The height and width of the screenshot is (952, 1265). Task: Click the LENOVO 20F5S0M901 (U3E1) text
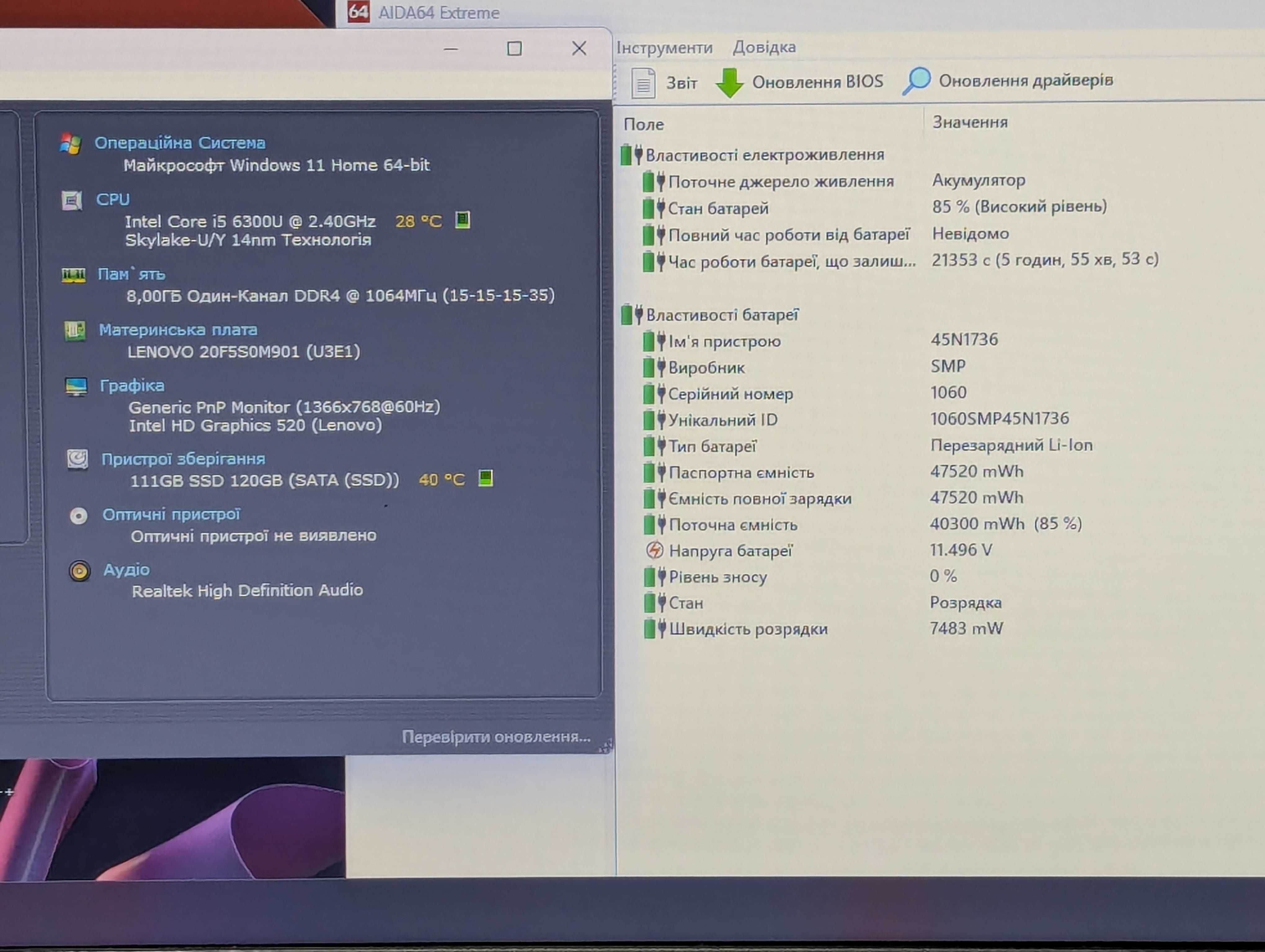244,351
